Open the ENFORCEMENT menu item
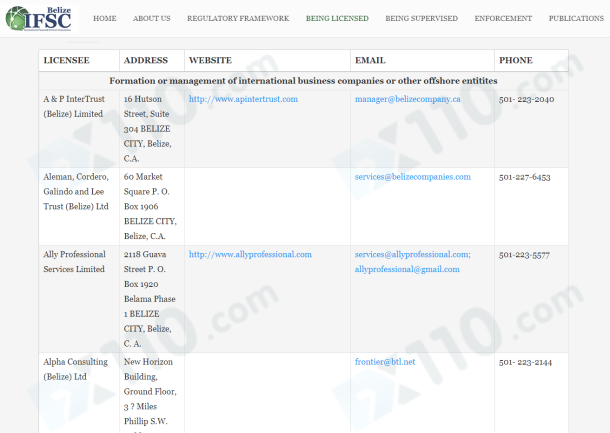Screen dimensions: 610x433 pos(503,18)
